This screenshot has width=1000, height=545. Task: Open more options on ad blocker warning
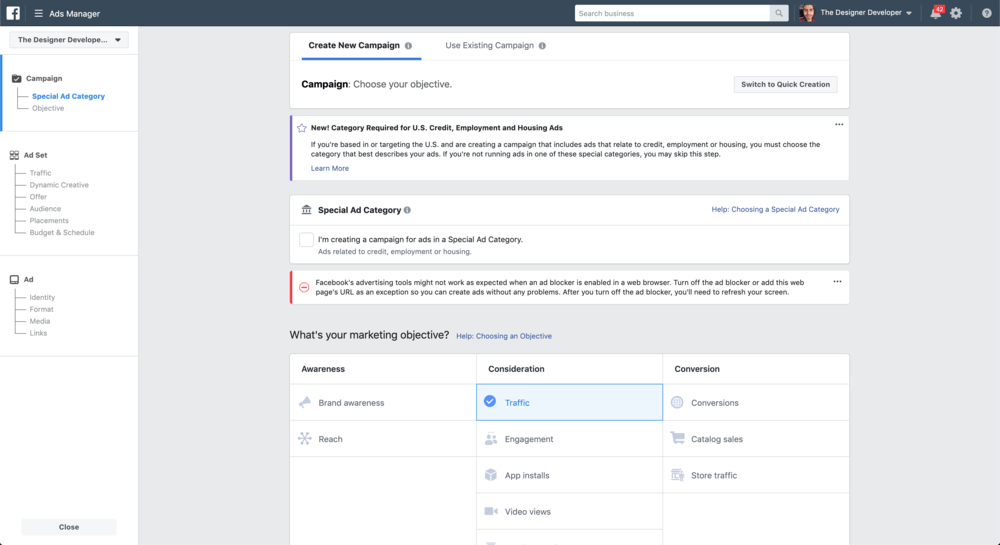pyautogui.click(x=837, y=282)
